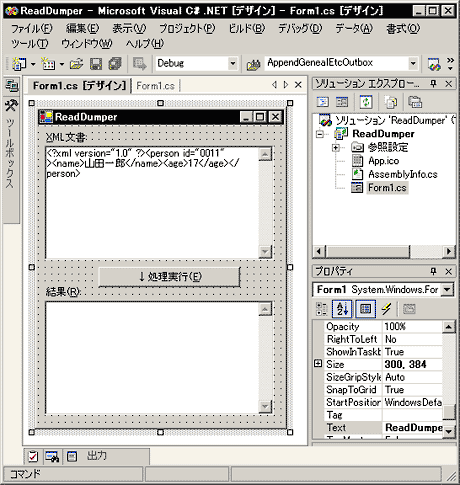Toggle Alphabetic sort in Properties panel
The image size is (460, 485).
(x=342, y=309)
